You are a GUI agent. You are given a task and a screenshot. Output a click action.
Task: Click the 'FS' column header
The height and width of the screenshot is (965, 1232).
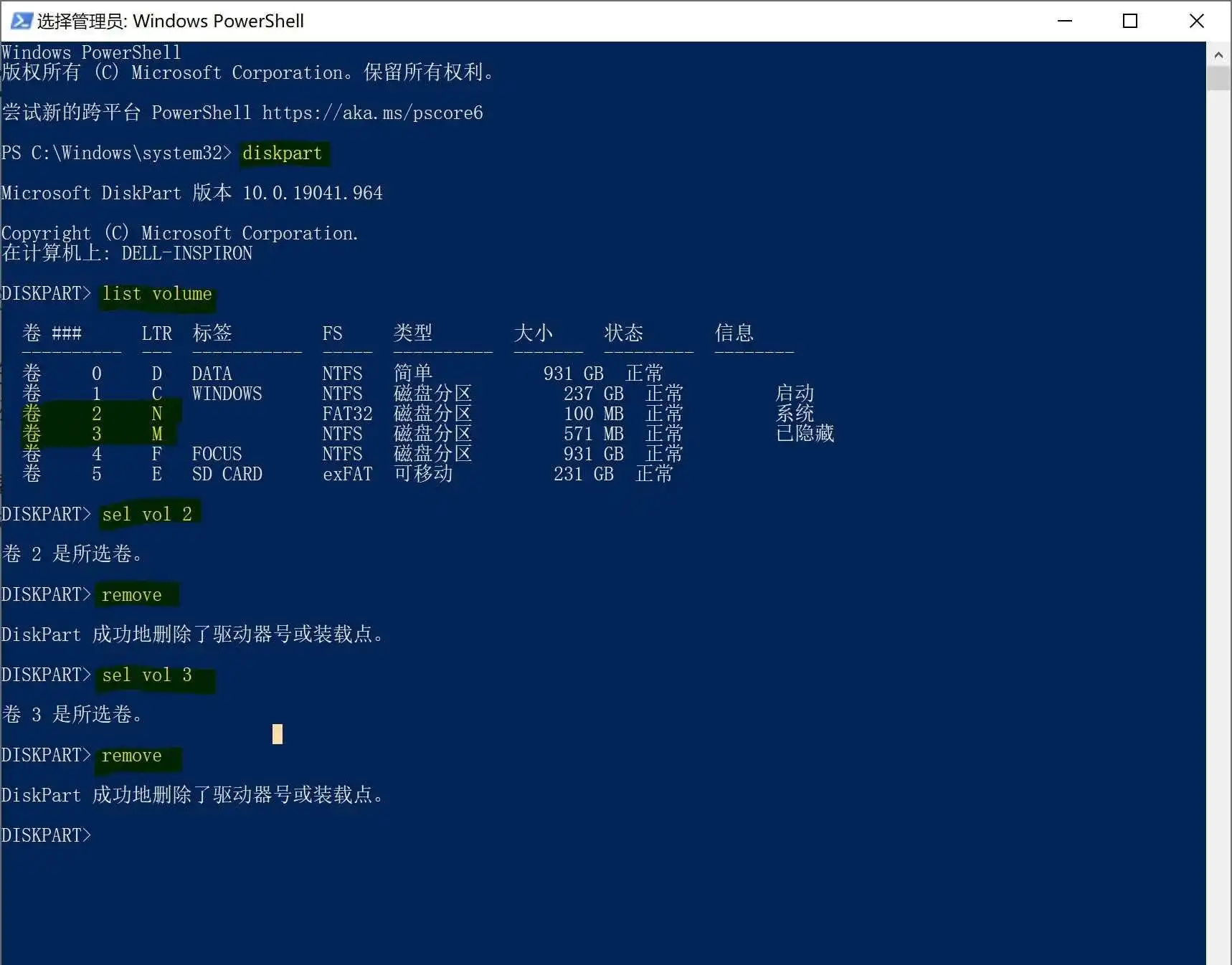(333, 333)
